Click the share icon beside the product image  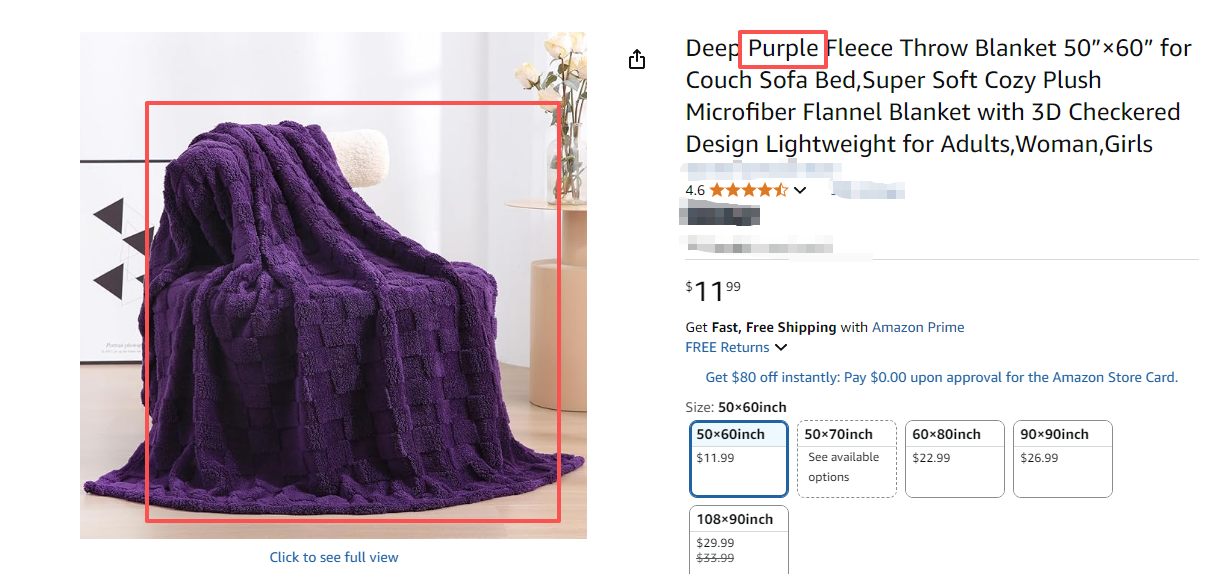(x=637, y=60)
